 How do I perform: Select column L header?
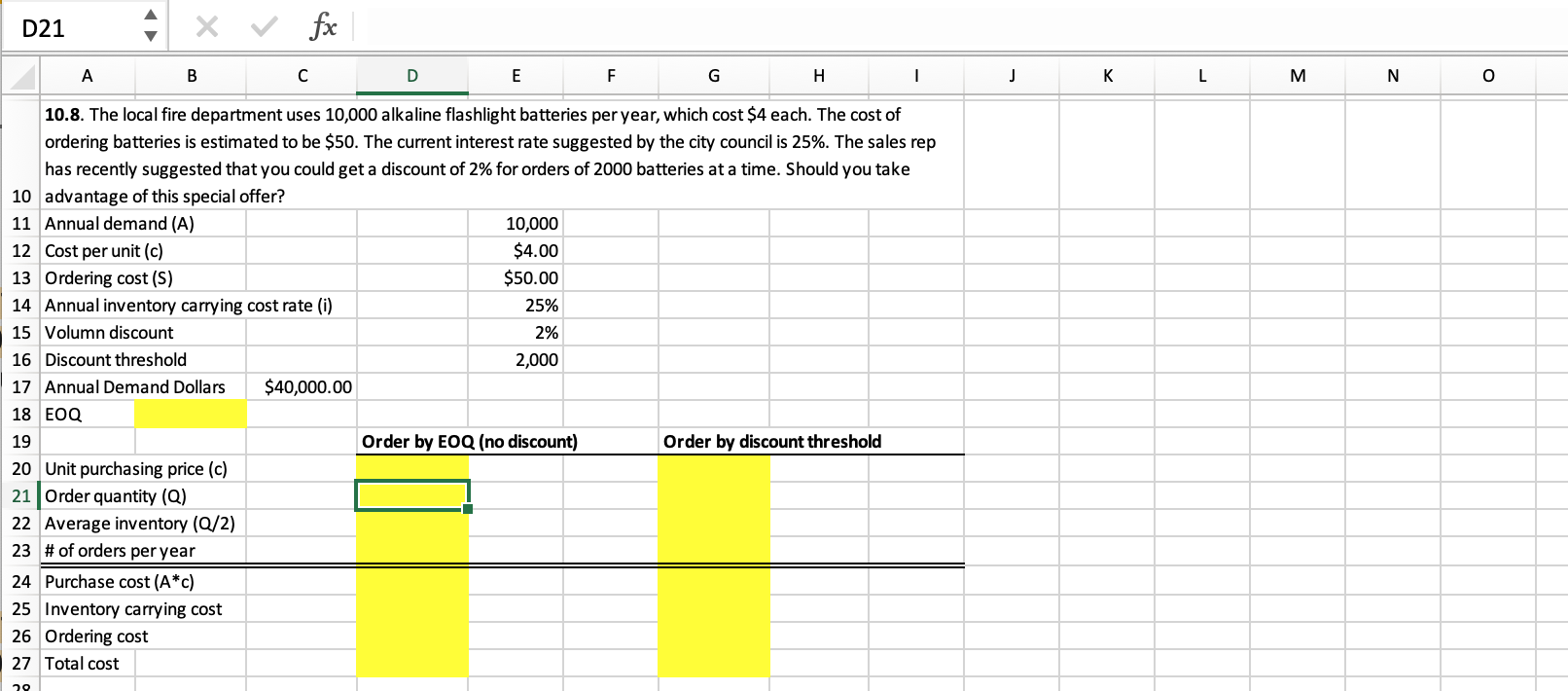click(x=1202, y=76)
